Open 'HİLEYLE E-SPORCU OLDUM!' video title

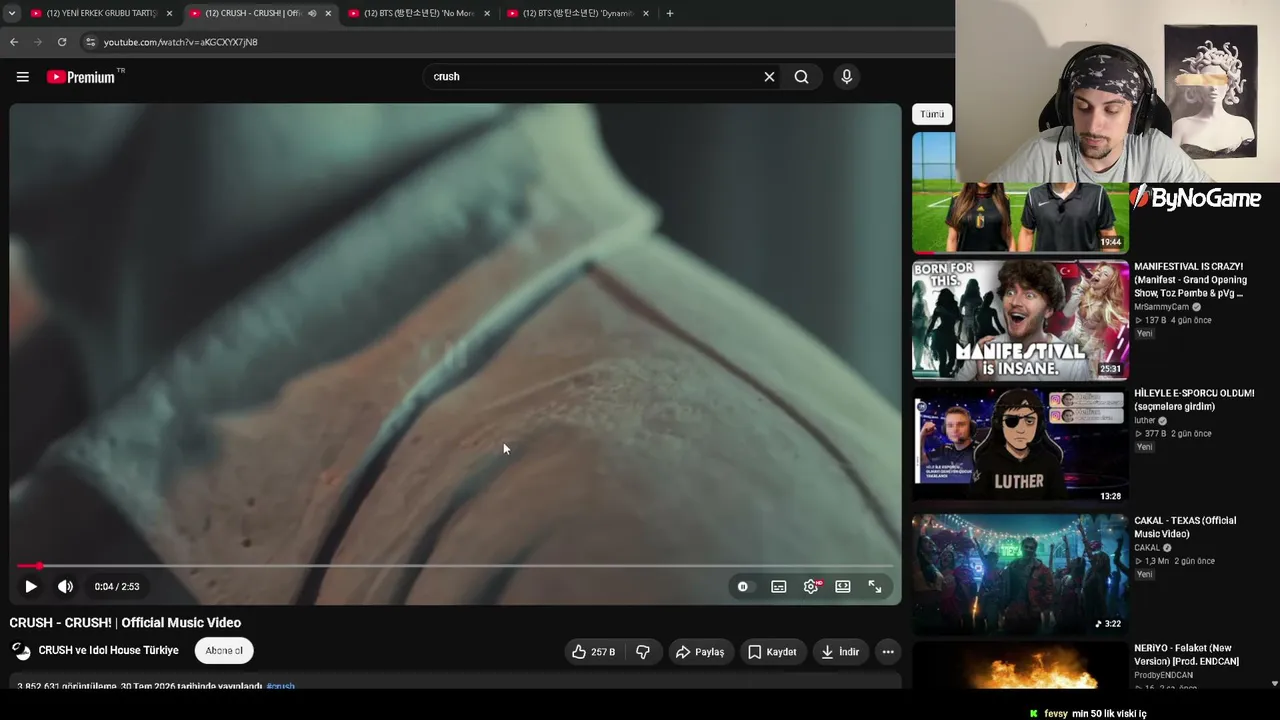pos(1194,400)
